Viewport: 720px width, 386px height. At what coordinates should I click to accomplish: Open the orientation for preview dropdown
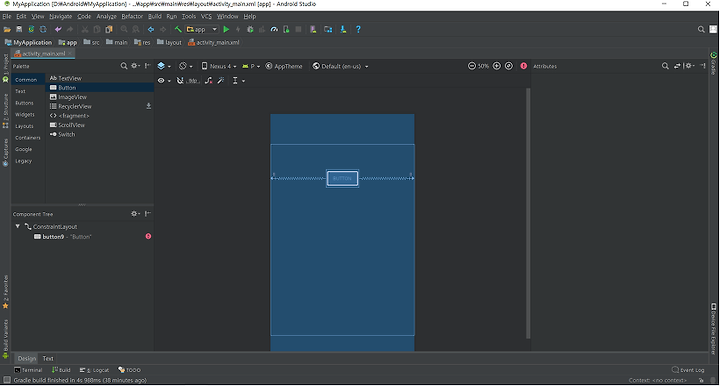[x=186, y=66]
